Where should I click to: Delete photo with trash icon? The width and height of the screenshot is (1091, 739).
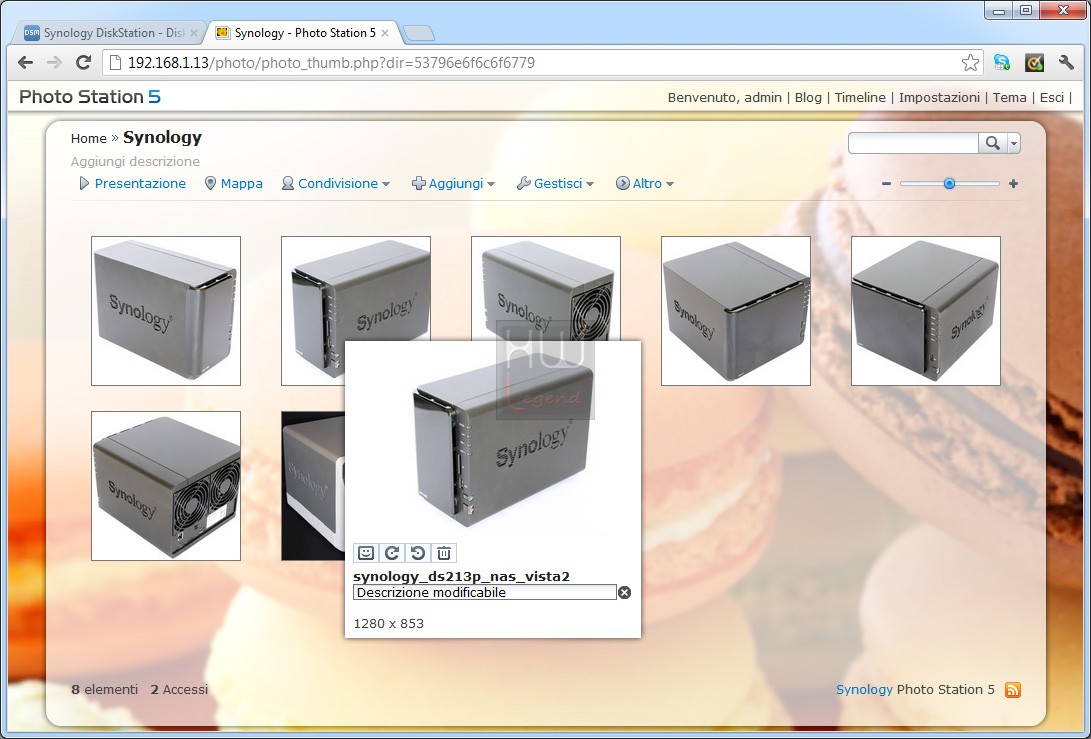[444, 553]
